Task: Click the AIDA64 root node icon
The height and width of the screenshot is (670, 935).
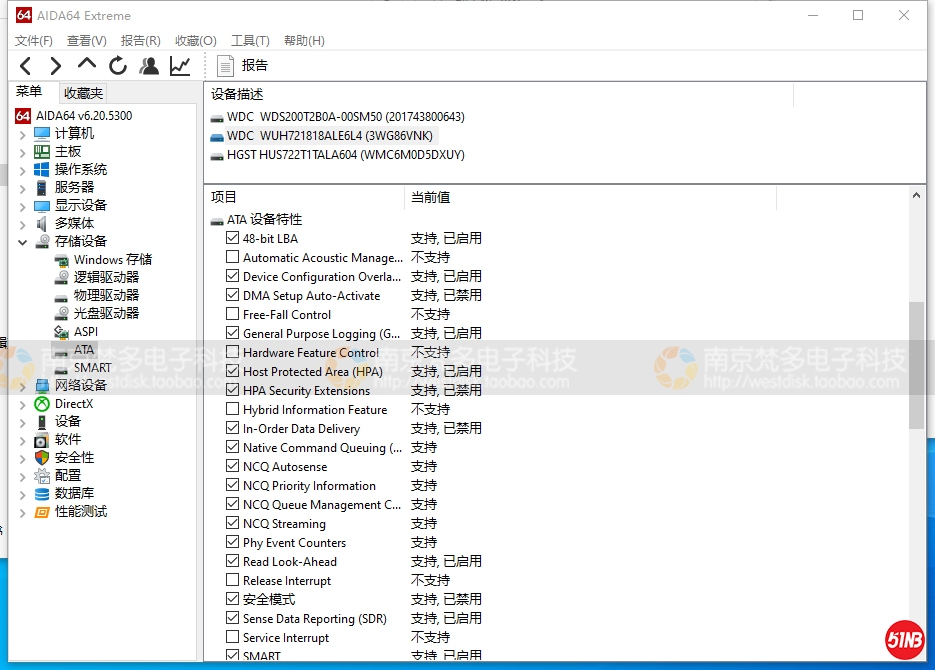Action: point(23,116)
